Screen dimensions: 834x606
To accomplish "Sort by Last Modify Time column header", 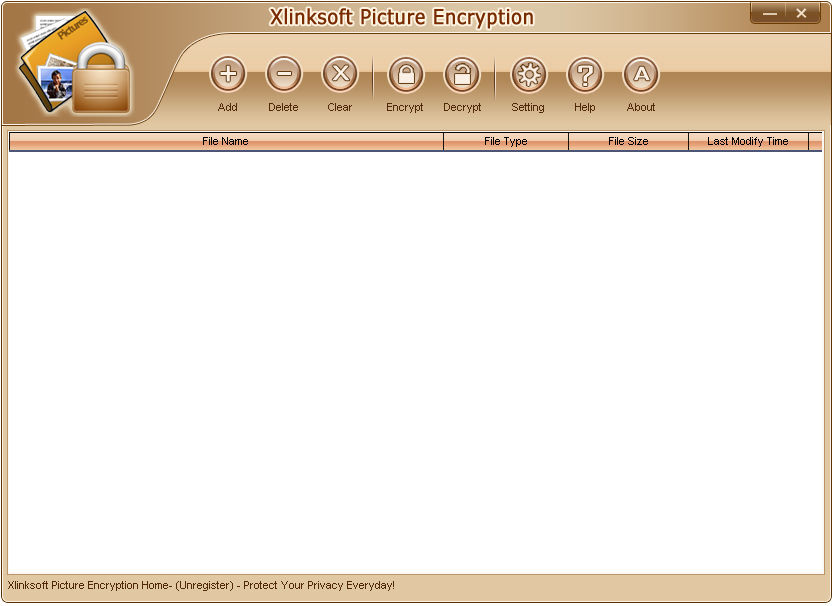I will pos(748,142).
